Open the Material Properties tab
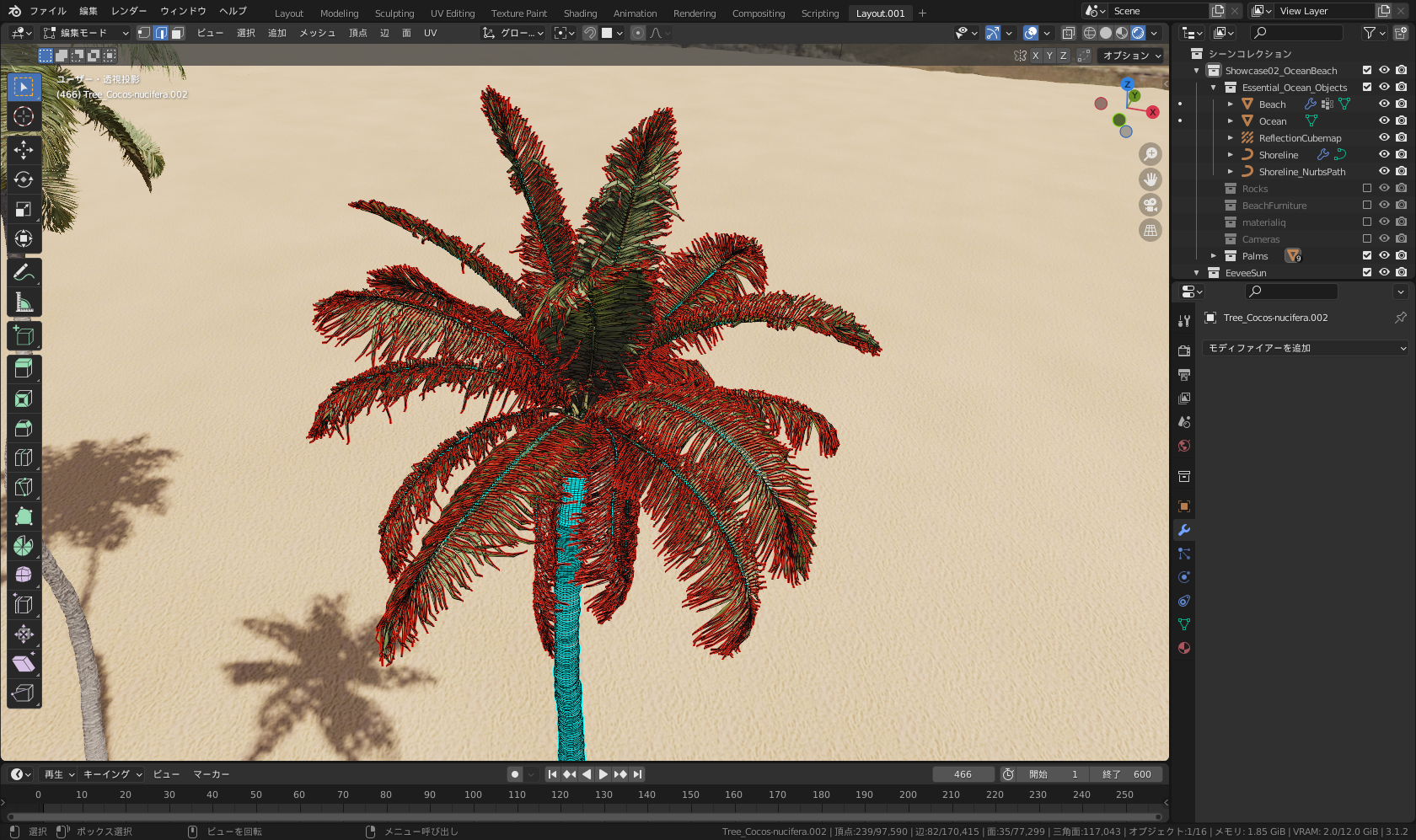The width and height of the screenshot is (1416, 840). 1184,647
